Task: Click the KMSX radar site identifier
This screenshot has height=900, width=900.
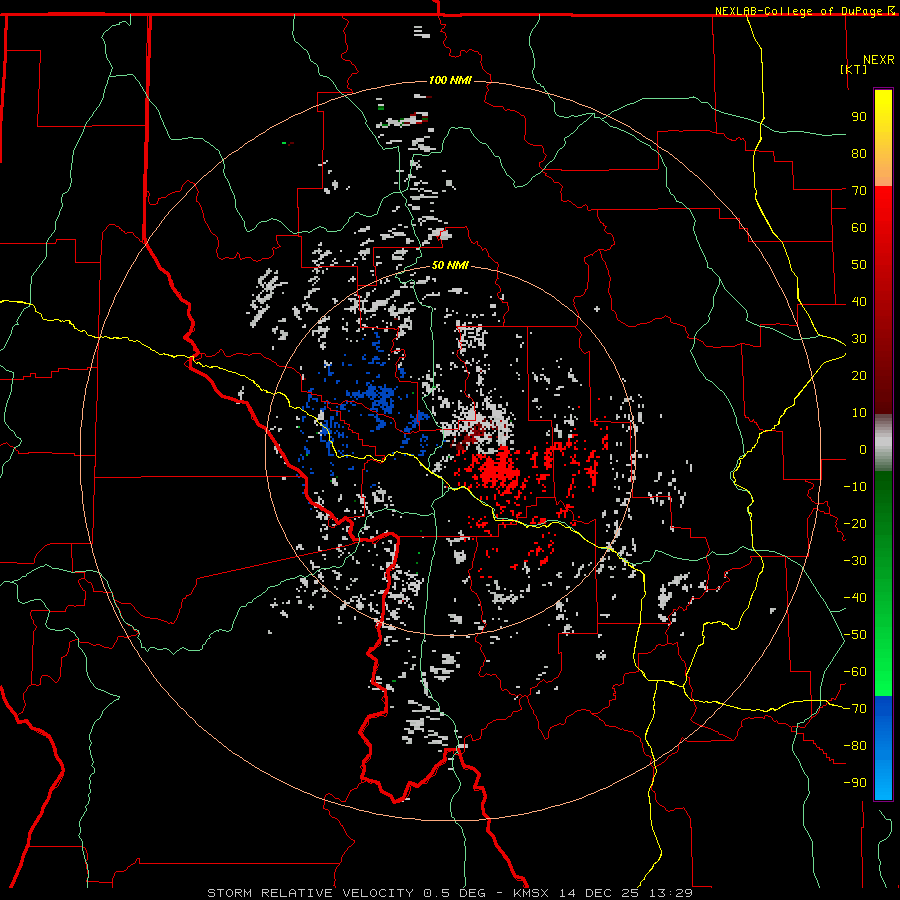Action: (532, 893)
